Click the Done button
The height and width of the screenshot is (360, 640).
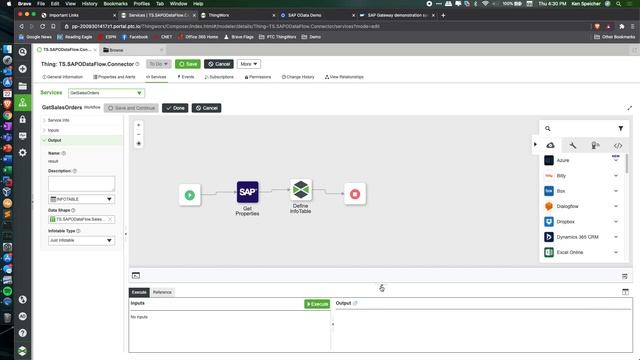pyautogui.click(x=175, y=108)
